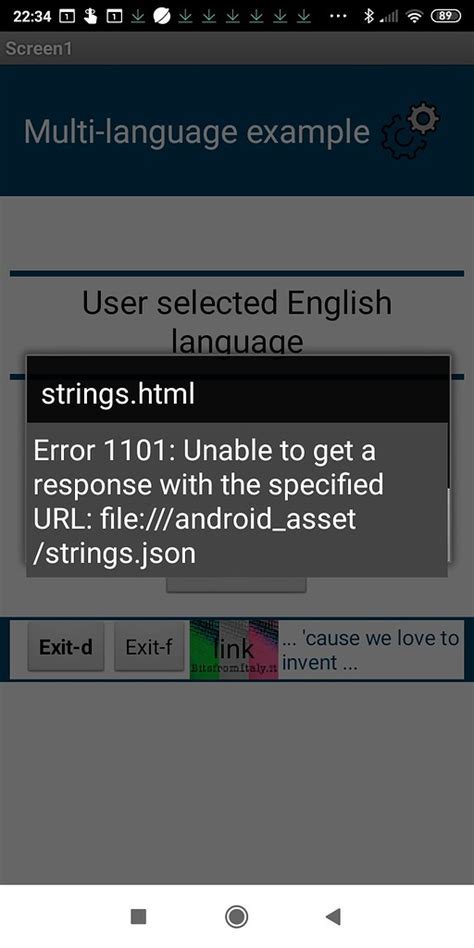Tap the Error 1101 message text
474x948 pixels.
tap(208, 502)
